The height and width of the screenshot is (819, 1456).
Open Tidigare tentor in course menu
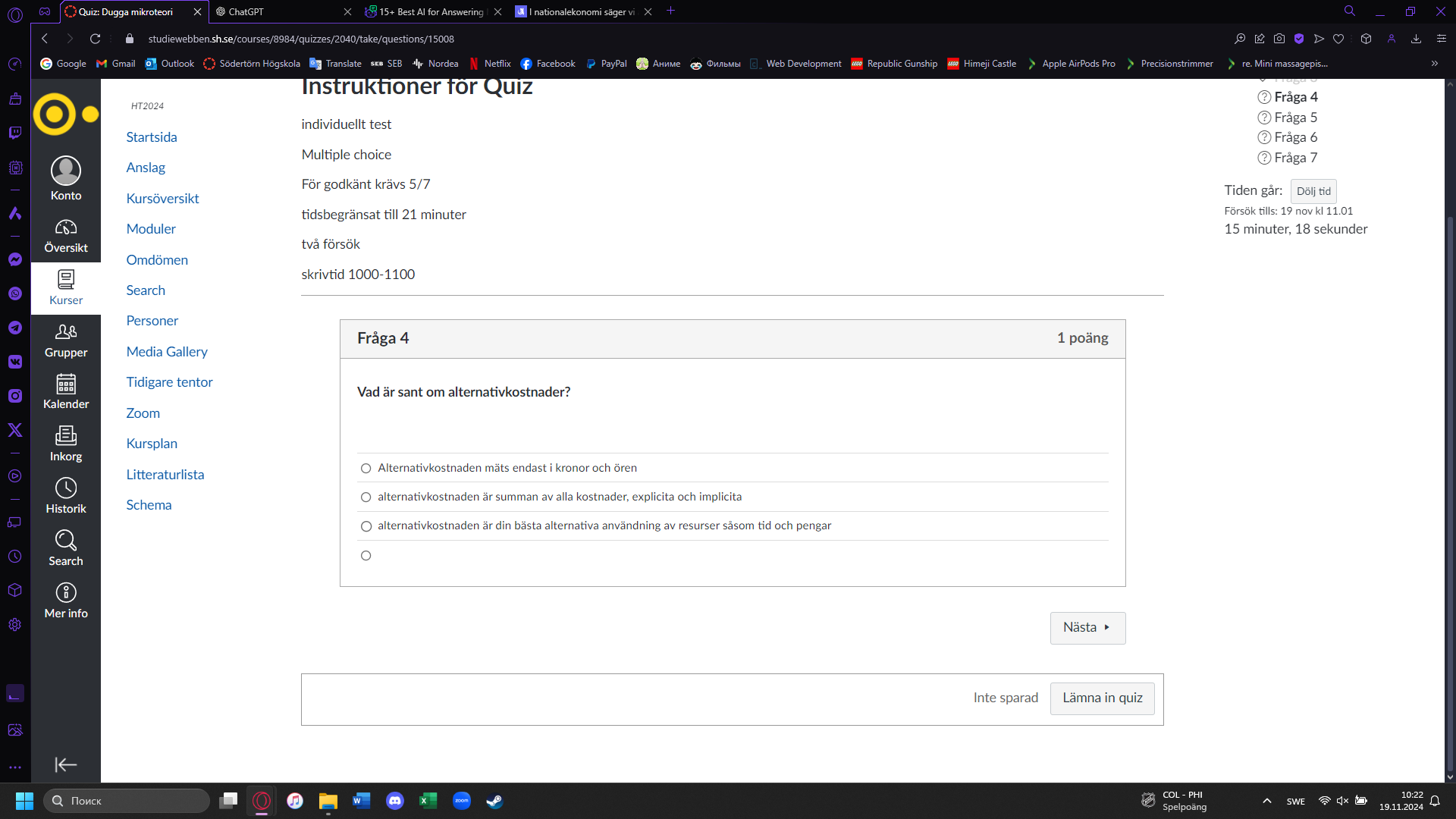point(169,381)
